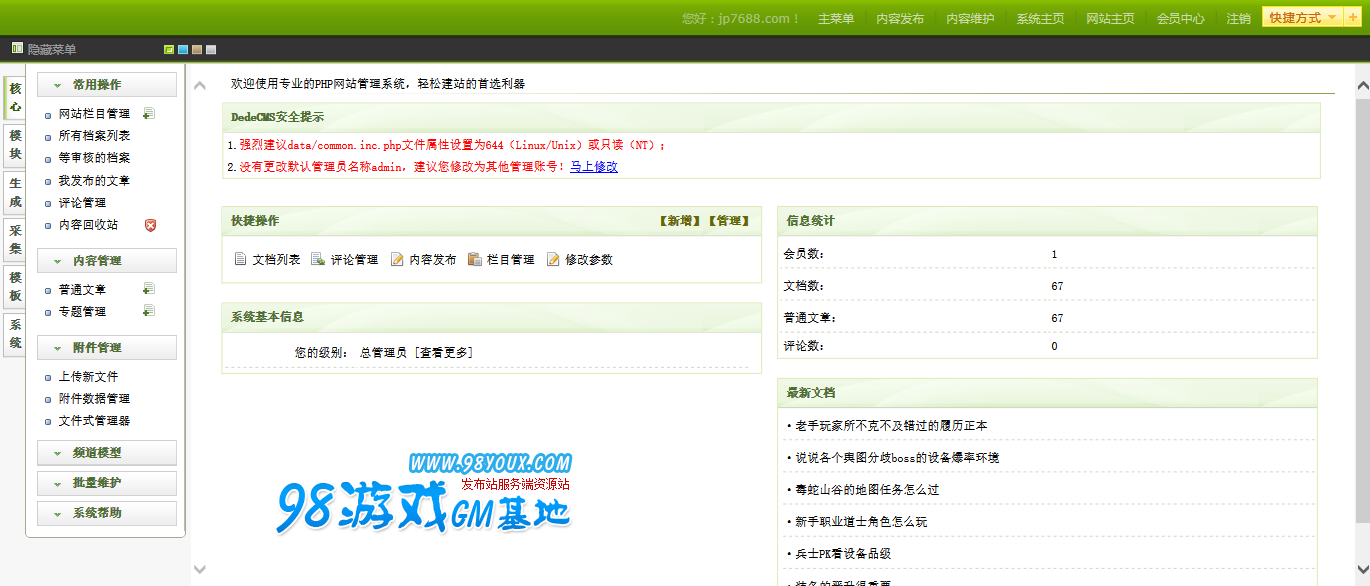
Task: Open 文件式管理器 in sidebar
Action: [x=94, y=421]
